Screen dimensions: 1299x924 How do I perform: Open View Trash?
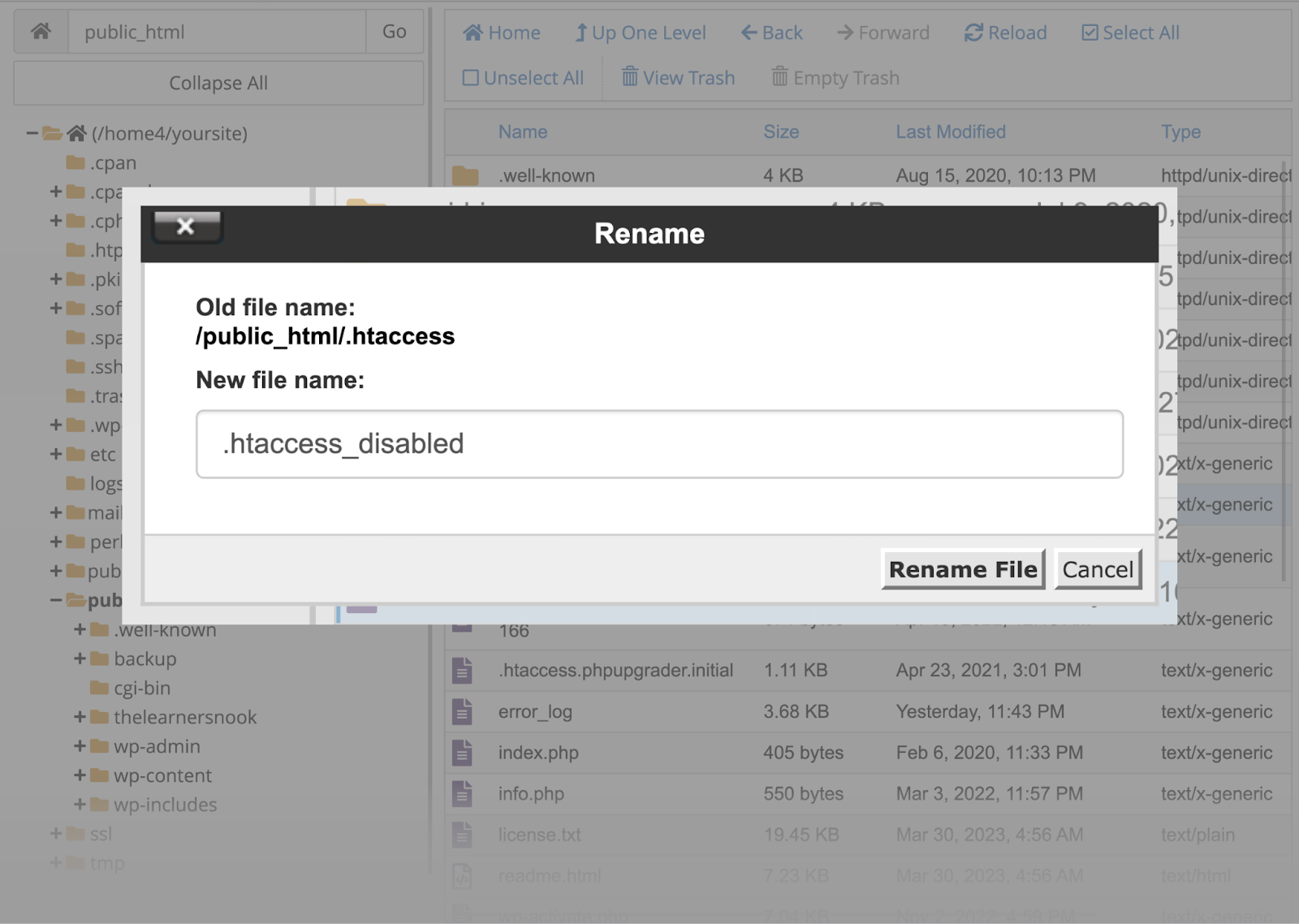click(x=630, y=77)
